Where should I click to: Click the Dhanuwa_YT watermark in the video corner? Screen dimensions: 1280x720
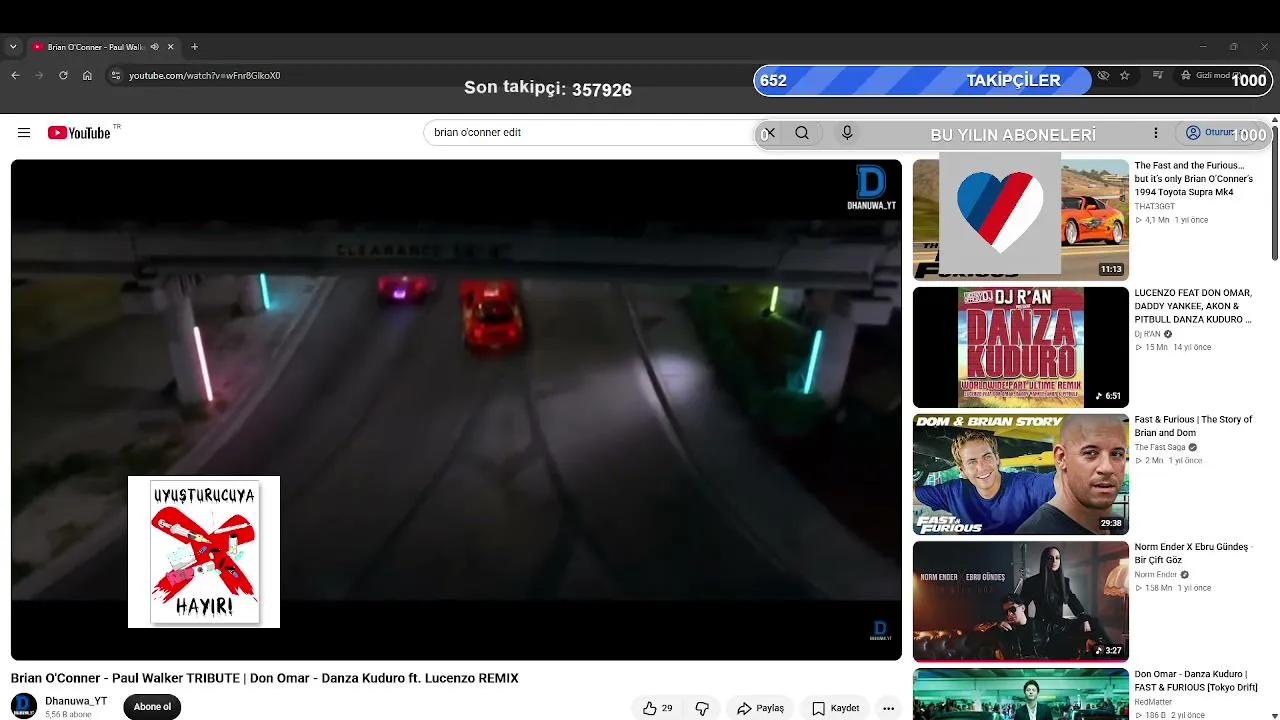871,188
